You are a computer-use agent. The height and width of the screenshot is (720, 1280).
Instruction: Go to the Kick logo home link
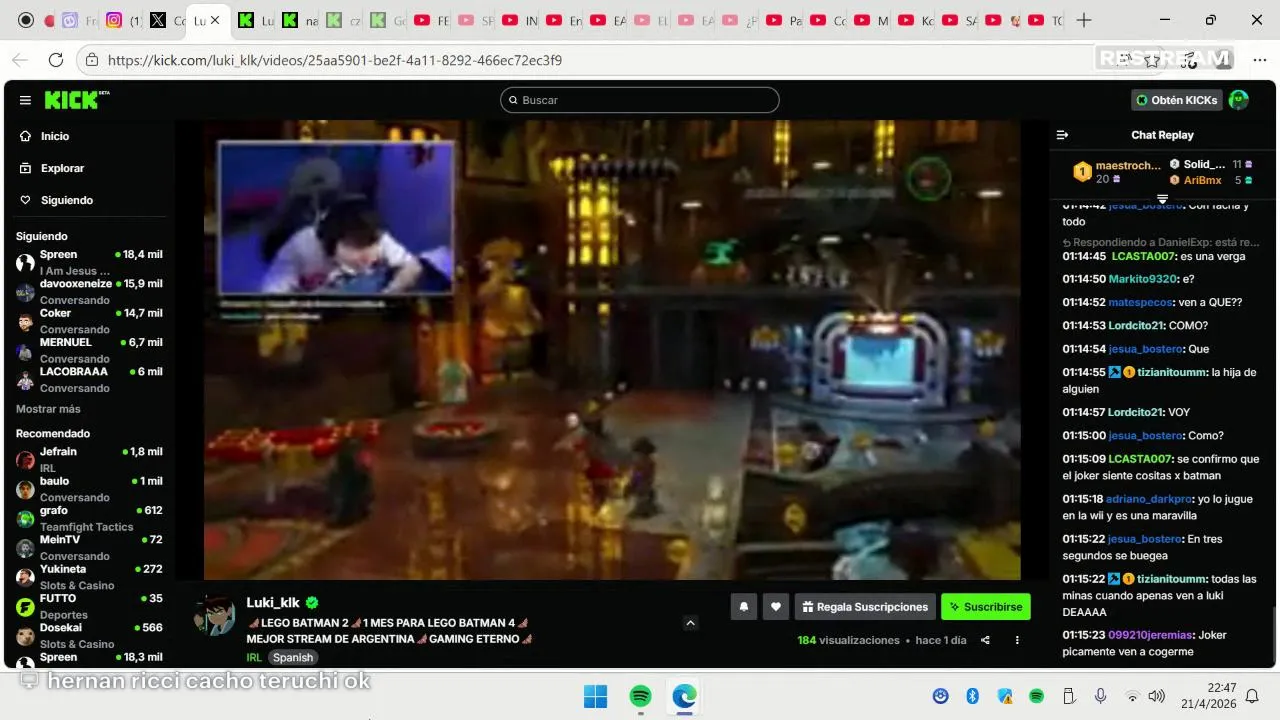click(76, 100)
